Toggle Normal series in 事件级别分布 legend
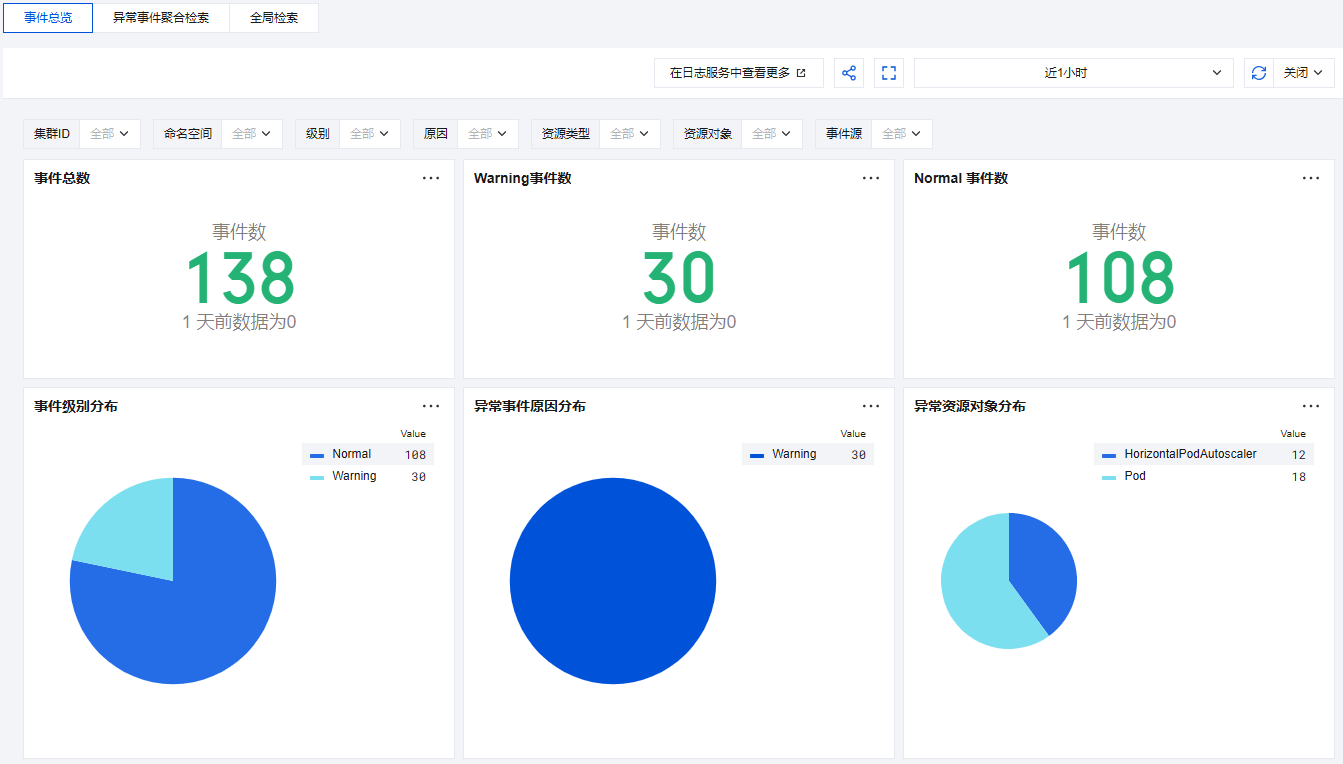1343x764 pixels. [x=351, y=454]
